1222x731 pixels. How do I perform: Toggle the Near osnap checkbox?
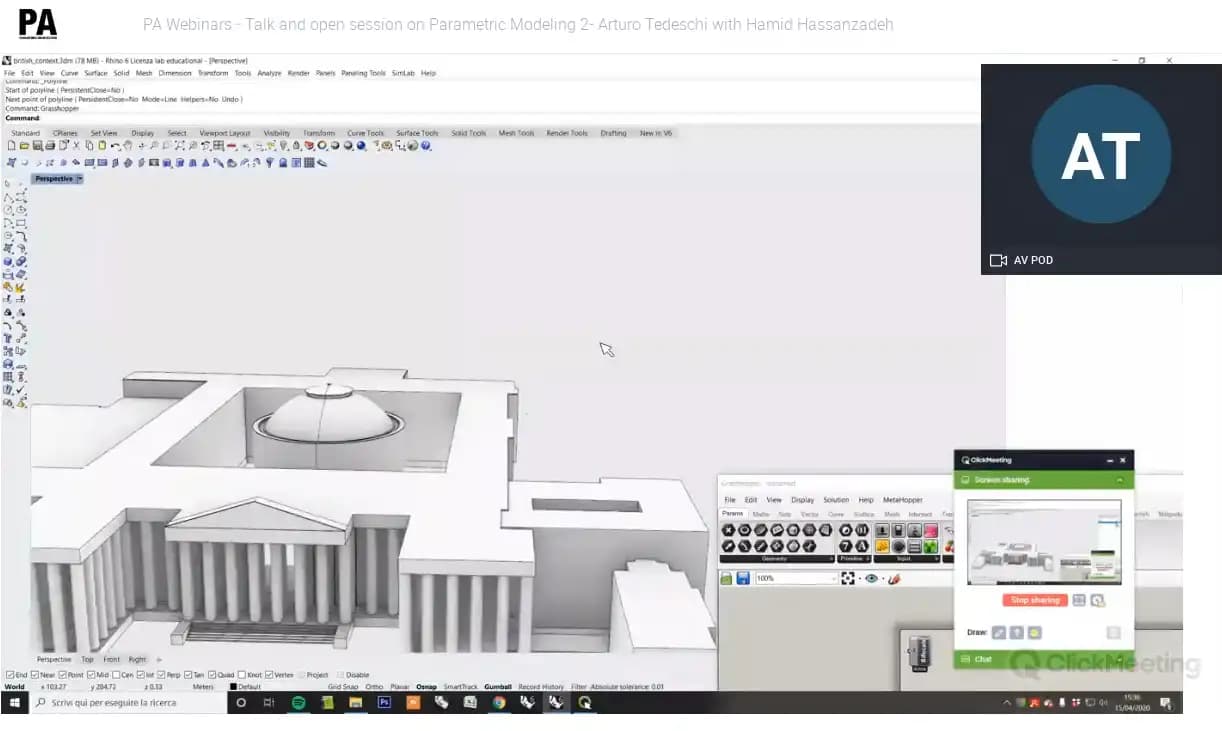(x=35, y=675)
